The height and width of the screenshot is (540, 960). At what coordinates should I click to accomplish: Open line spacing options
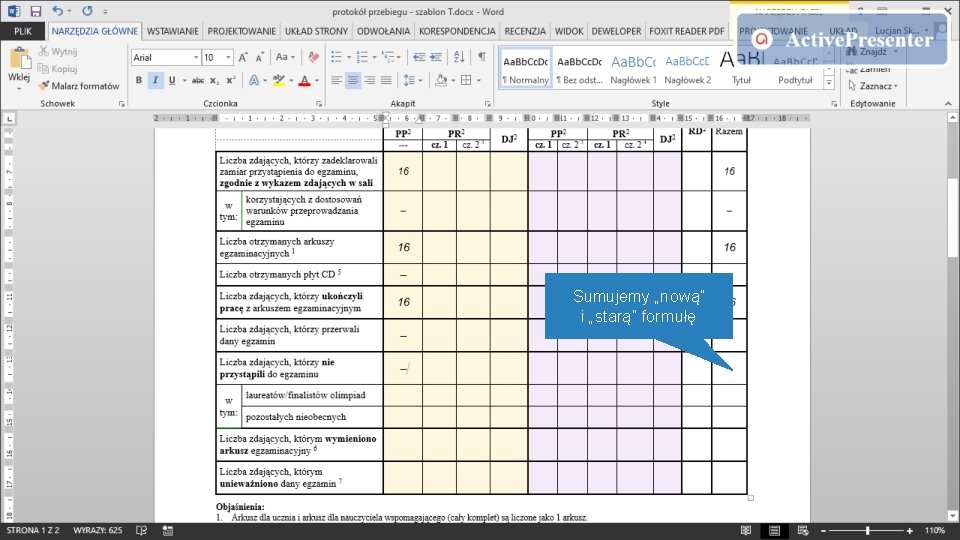pyautogui.click(x=410, y=80)
